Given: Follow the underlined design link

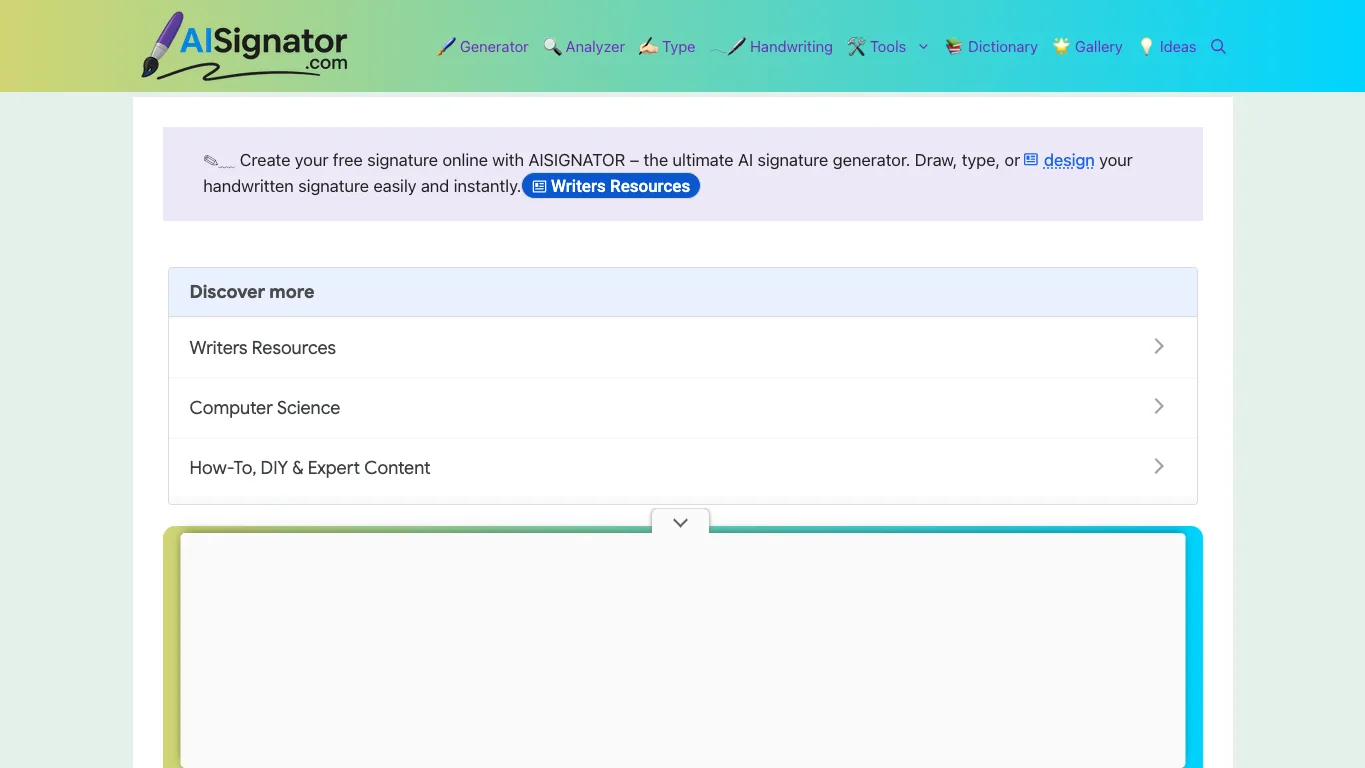Looking at the screenshot, I should coord(1069,160).
